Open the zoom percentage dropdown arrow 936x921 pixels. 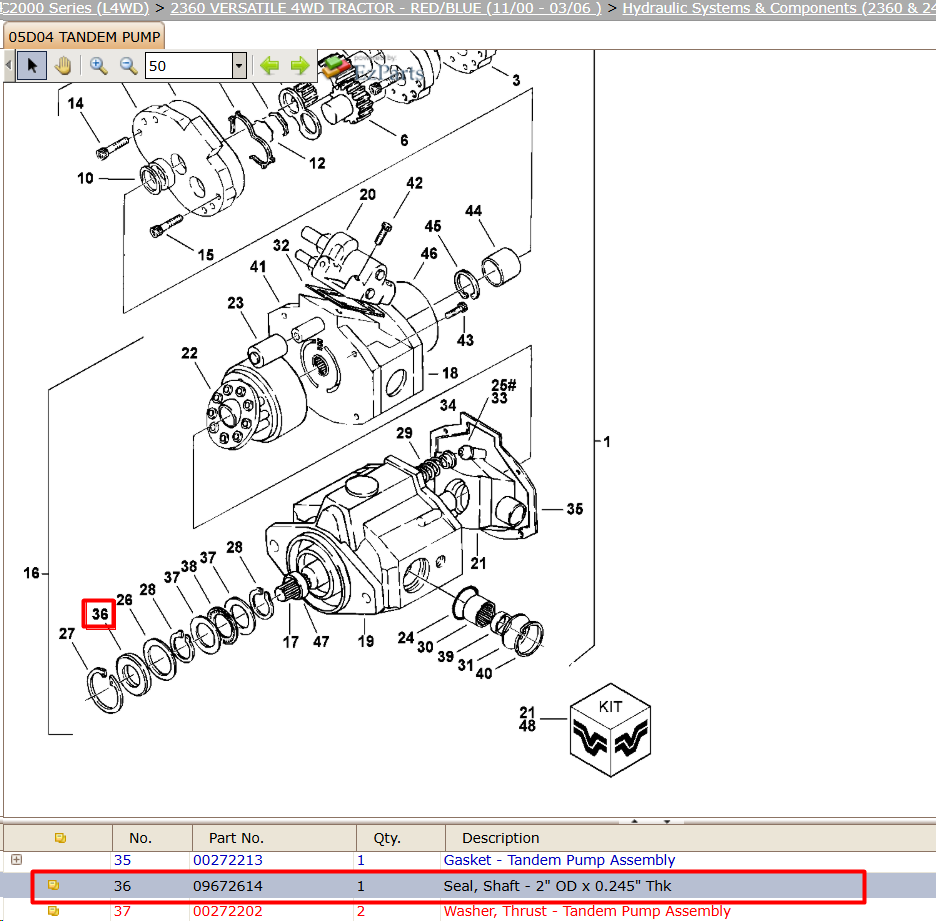239,66
